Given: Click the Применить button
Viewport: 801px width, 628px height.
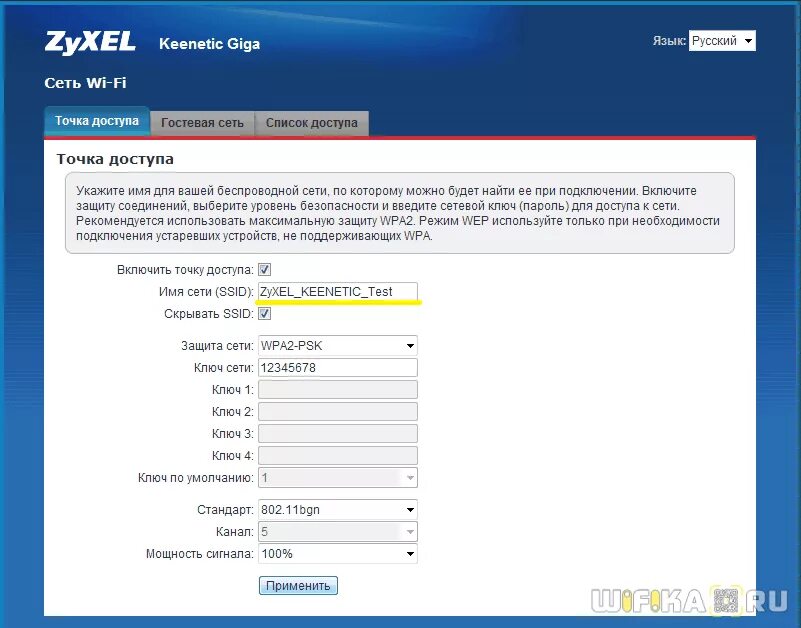Looking at the screenshot, I should coord(298,586).
